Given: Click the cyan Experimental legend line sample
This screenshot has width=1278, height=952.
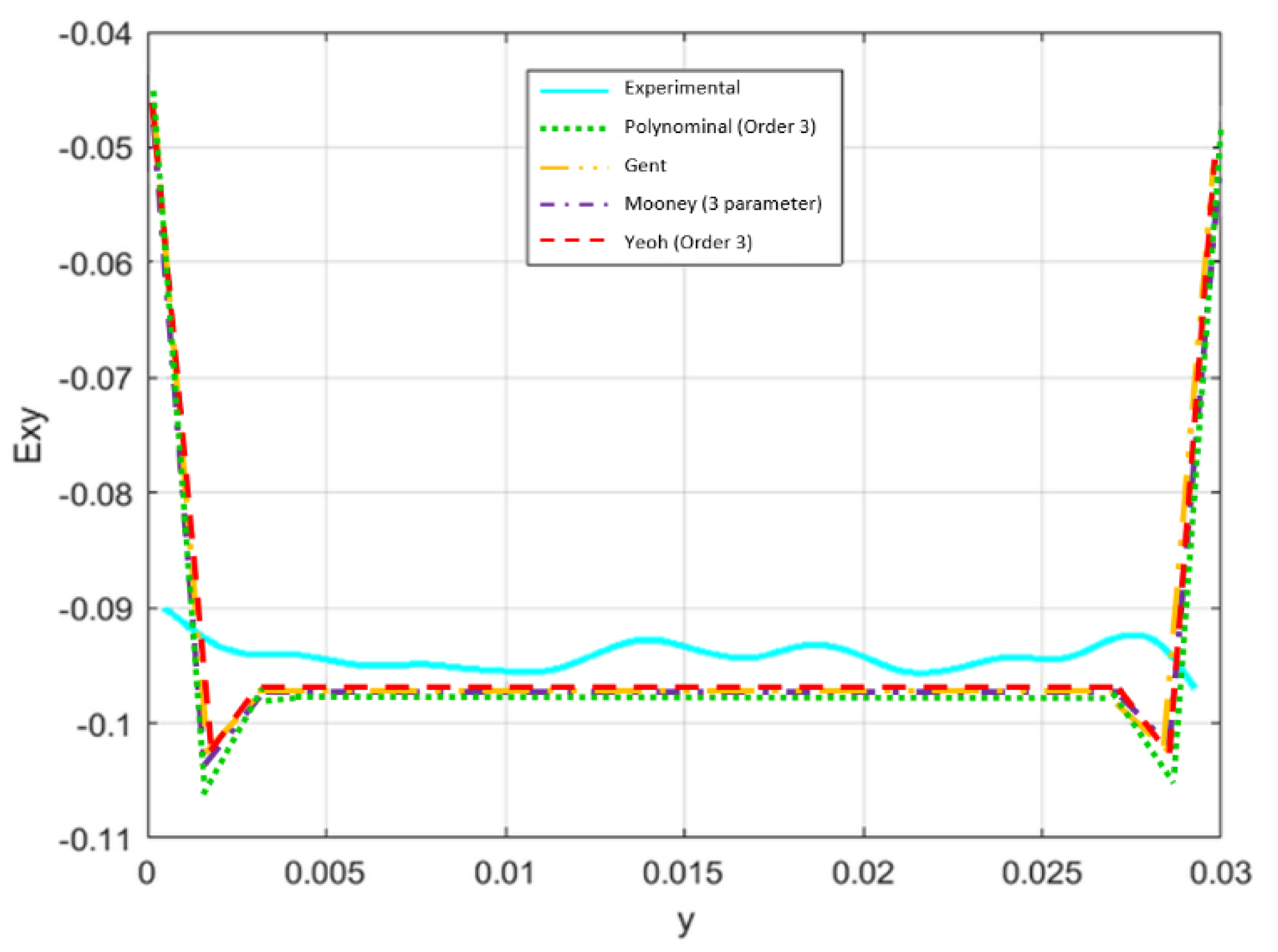Looking at the screenshot, I should coord(574,91).
